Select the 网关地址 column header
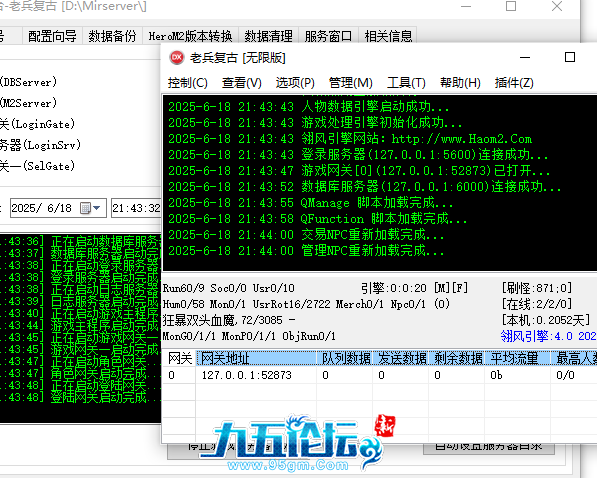Image resolution: width=597 pixels, height=478 pixels. 256,358
